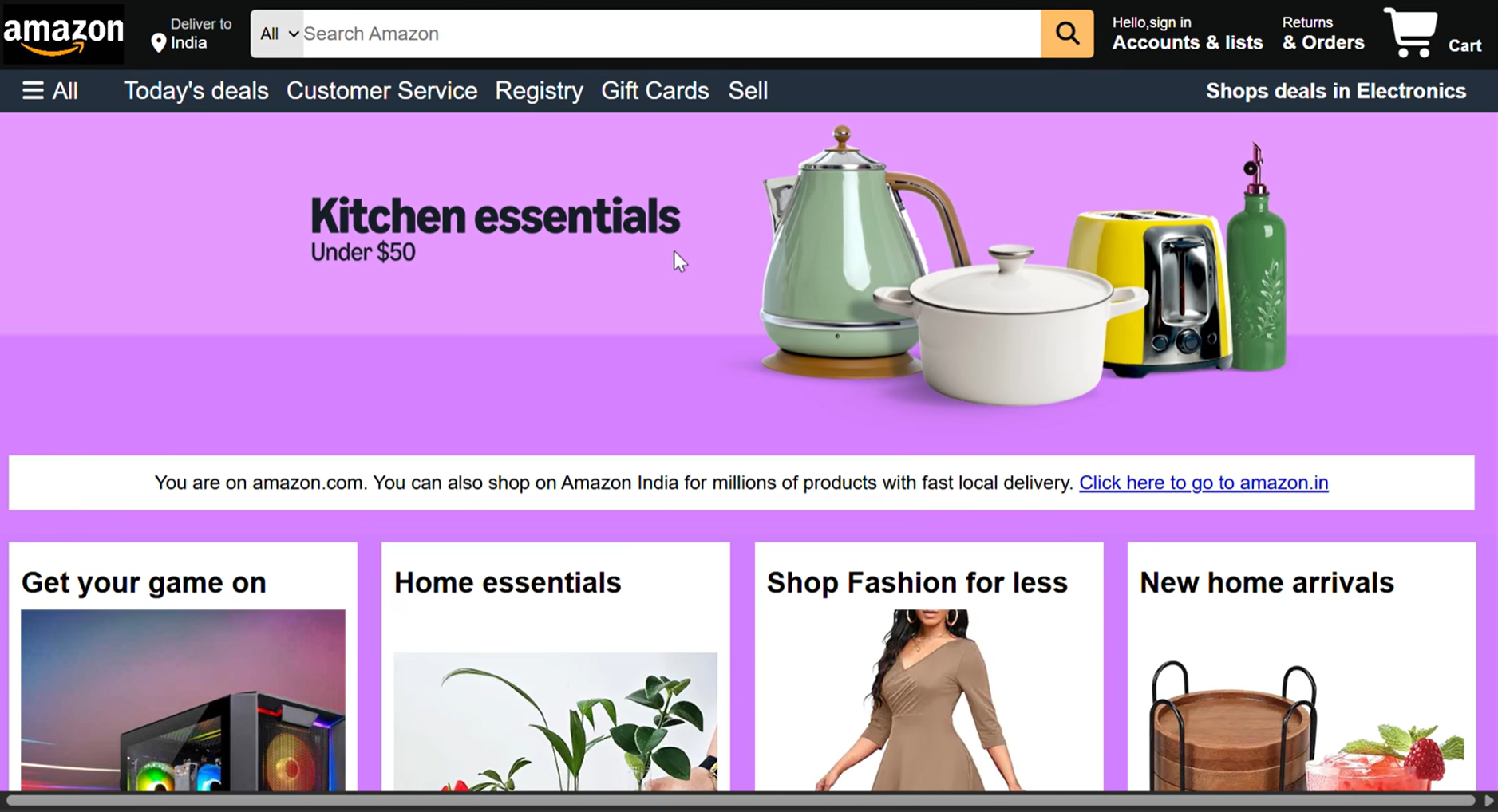The image size is (1498, 812).
Task: Open Shops deals in Electronics link
Action: coord(1335,91)
